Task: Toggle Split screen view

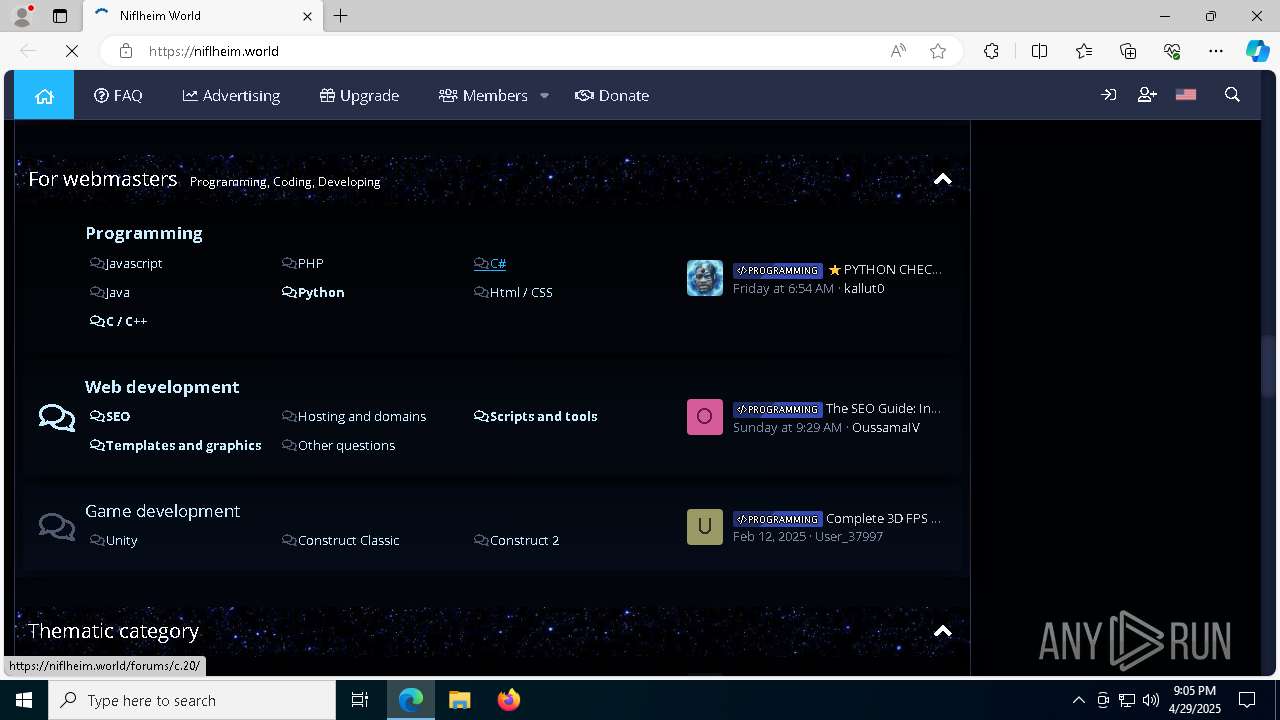Action: (1039, 51)
